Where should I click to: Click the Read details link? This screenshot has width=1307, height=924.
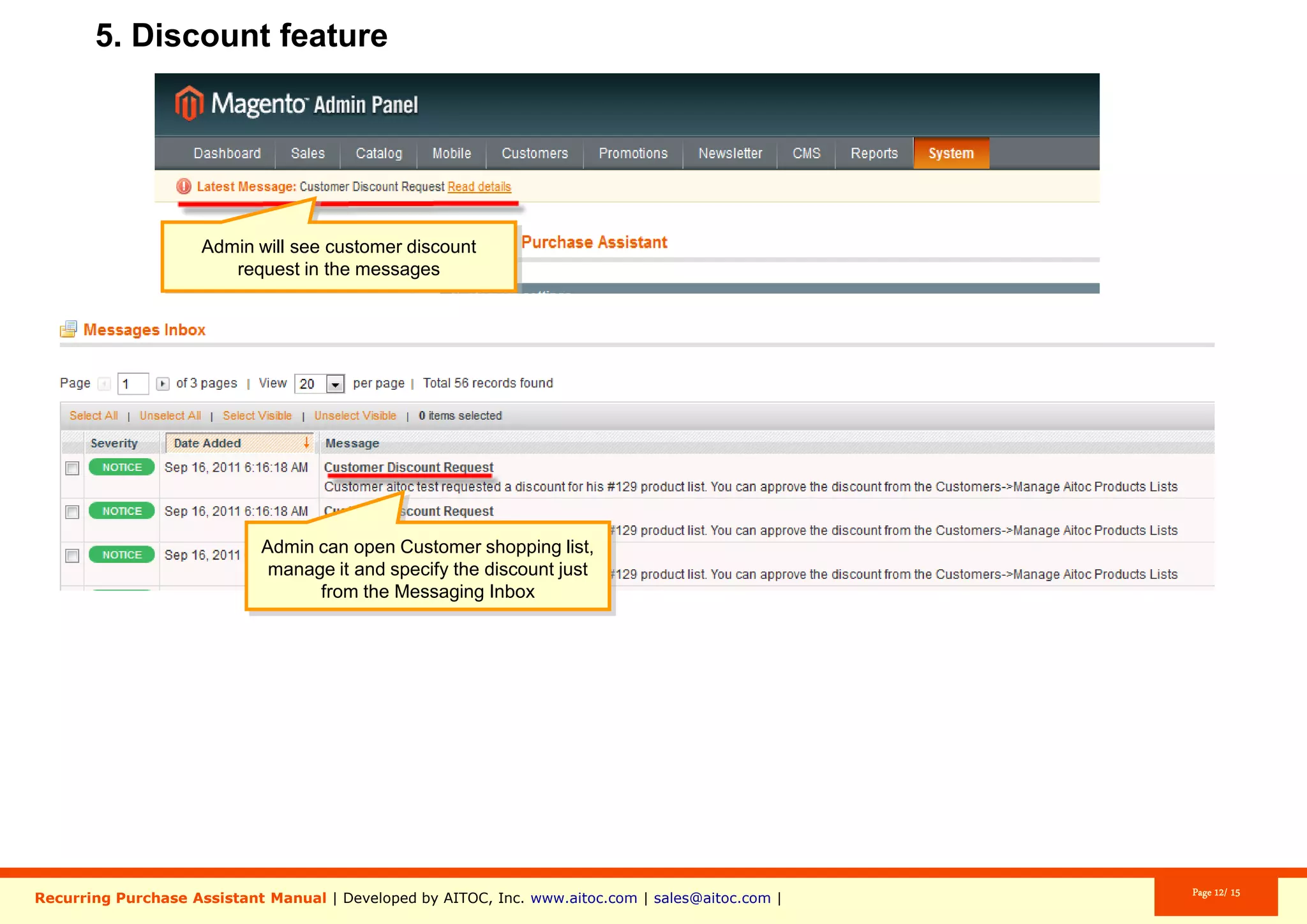point(479,186)
